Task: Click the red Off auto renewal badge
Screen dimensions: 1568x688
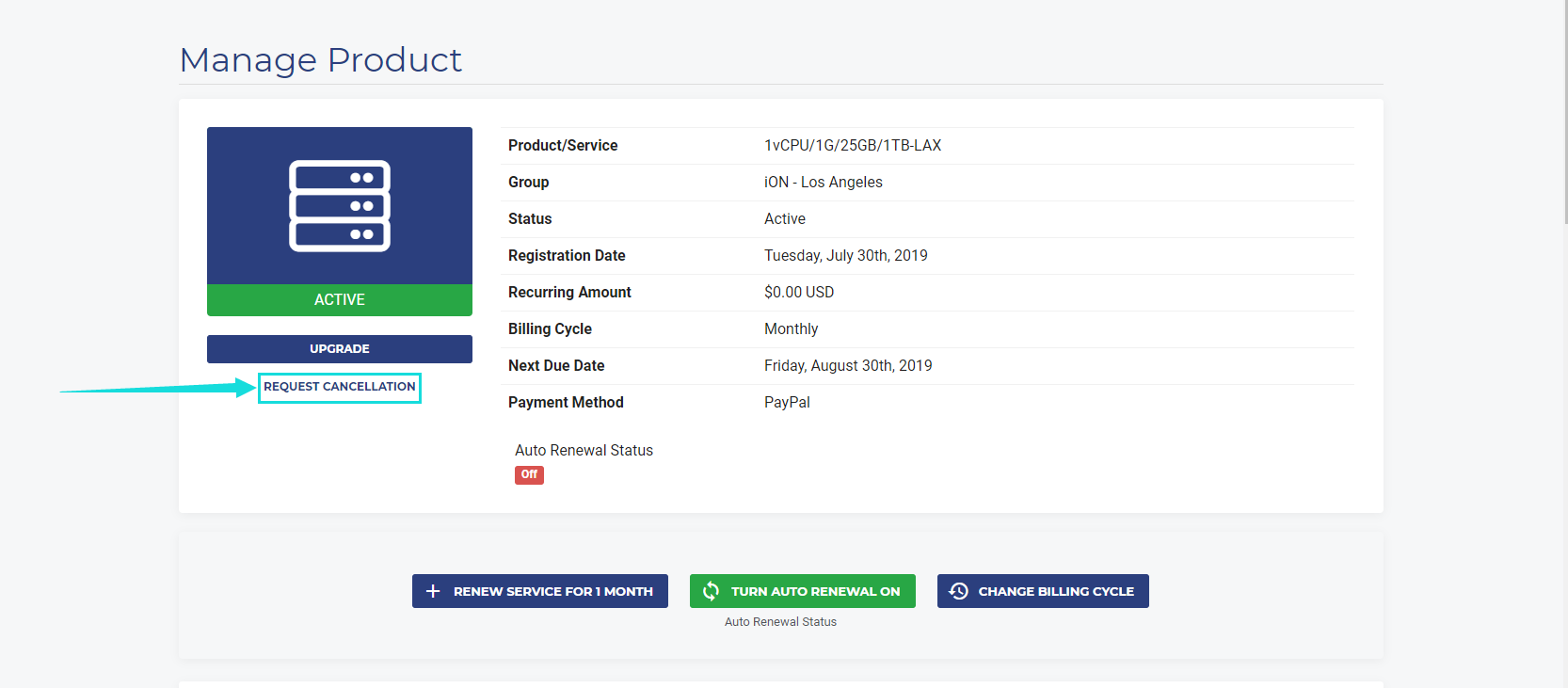Action: click(529, 475)
